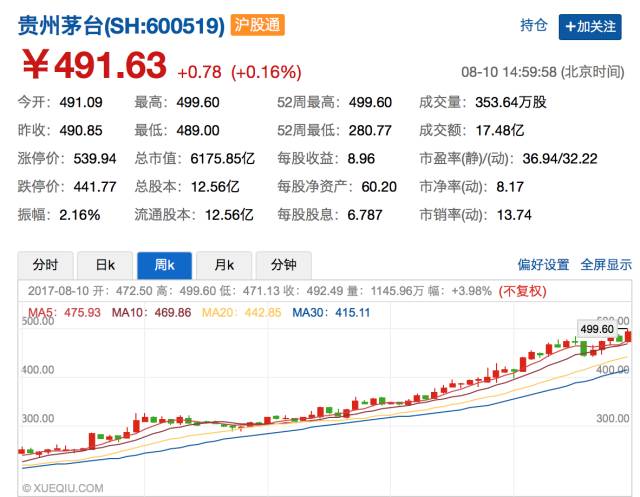Open 偏好设置 chart preferences
Image resolution: width=640 pixels, height=497 pixels.
click(x=543, y=265)
